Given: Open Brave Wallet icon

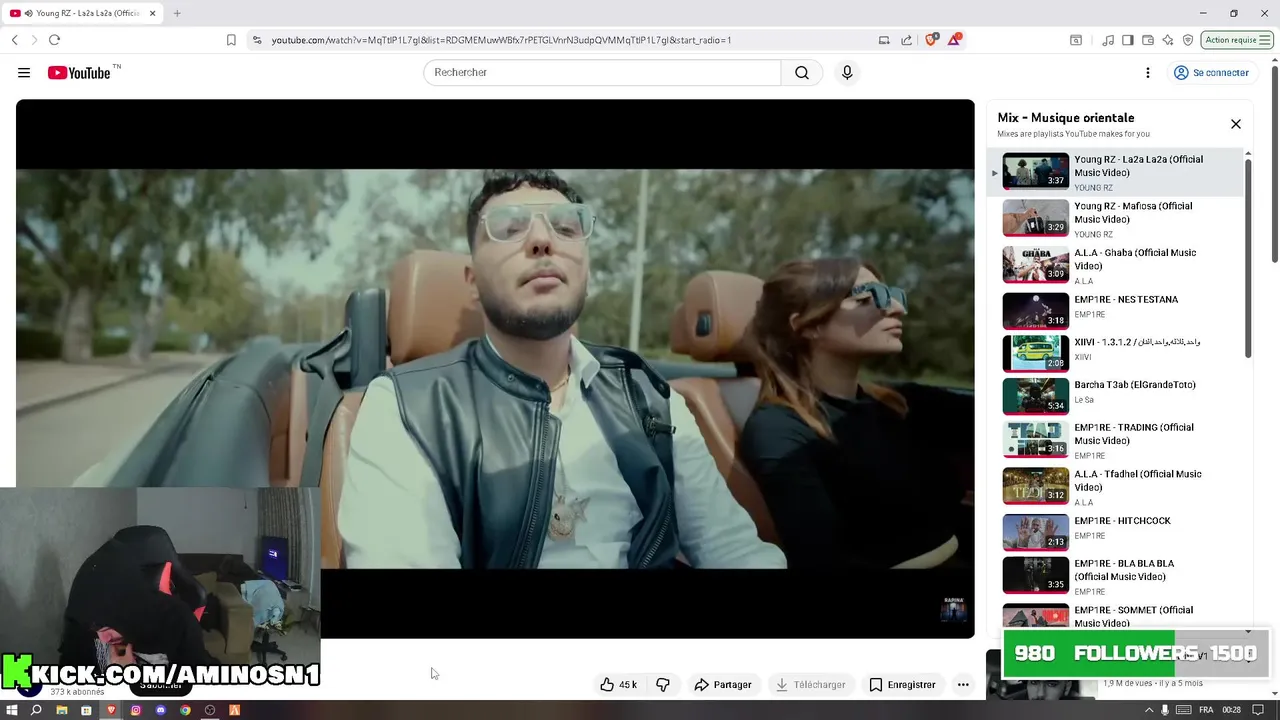Looking at the screenshot, I should (1148, 40).
